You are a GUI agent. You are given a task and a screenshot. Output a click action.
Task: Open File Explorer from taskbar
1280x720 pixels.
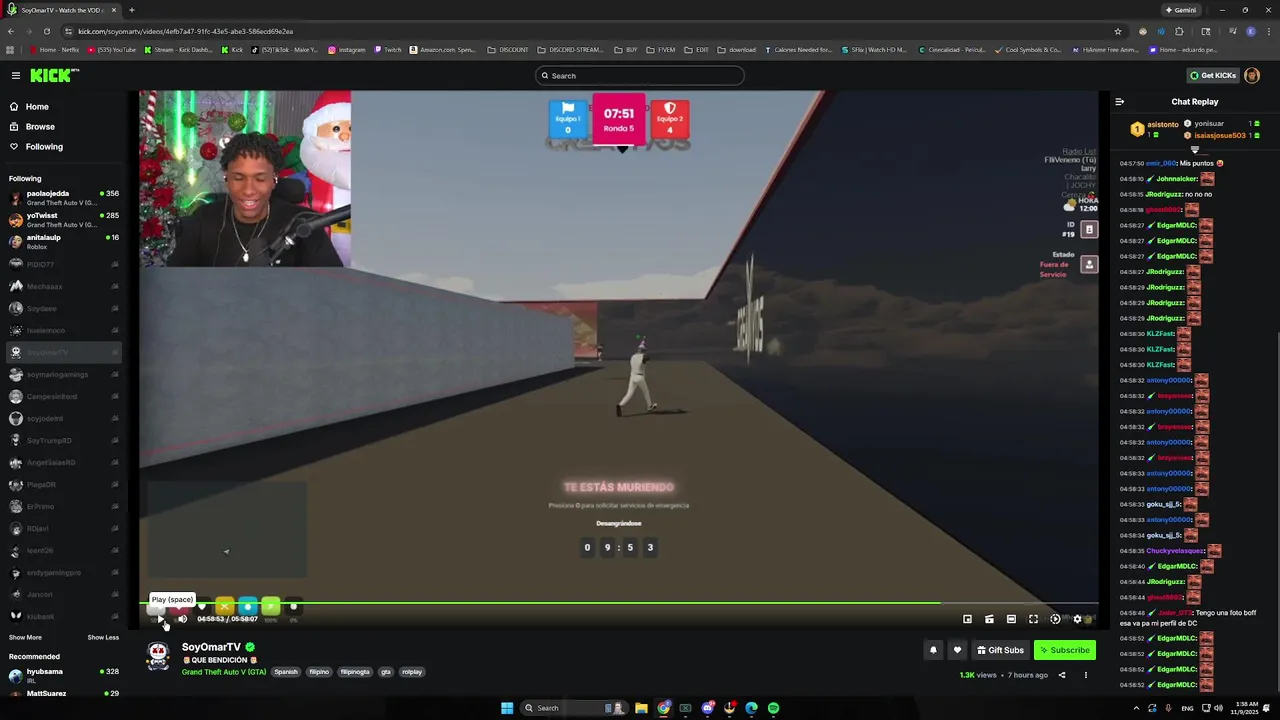point(641,708)
